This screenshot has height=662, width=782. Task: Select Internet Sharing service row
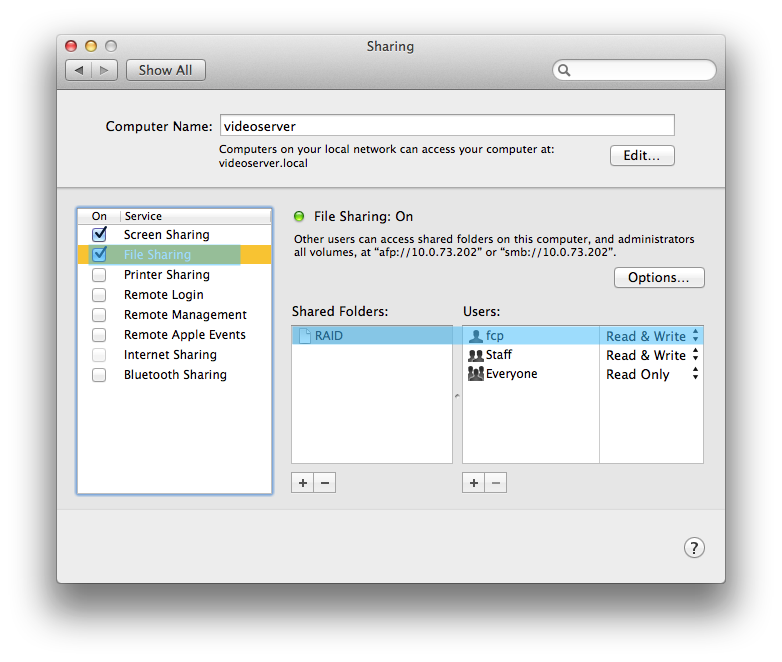coord(175,355)
